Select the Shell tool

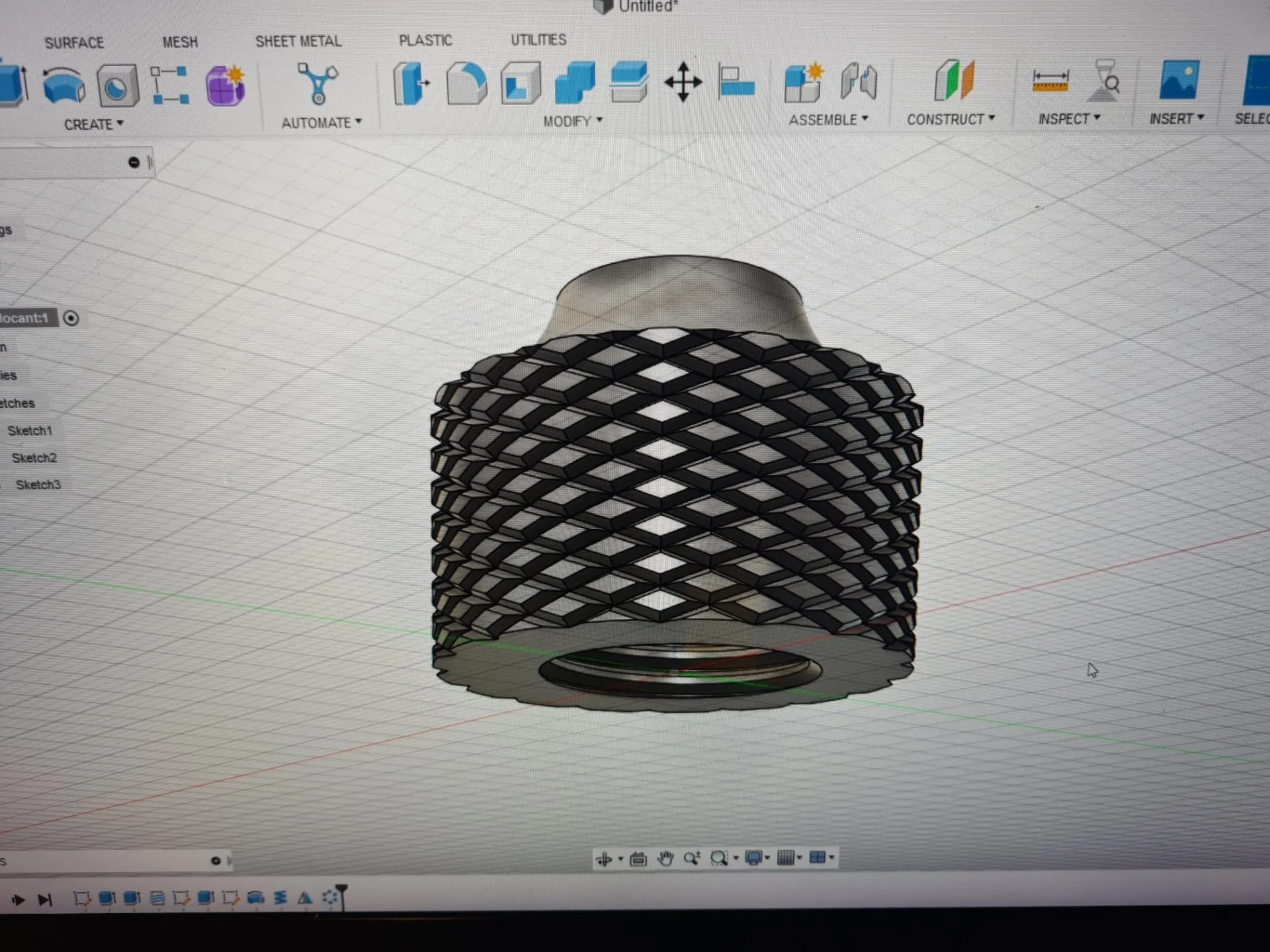[521, 84]
